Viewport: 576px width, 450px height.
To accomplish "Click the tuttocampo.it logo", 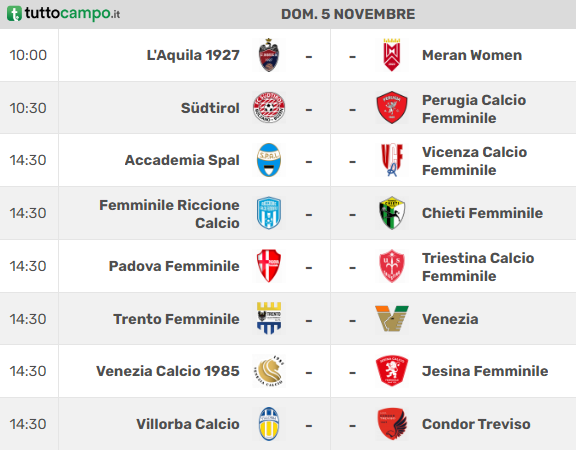I will [x=64, y=14].
